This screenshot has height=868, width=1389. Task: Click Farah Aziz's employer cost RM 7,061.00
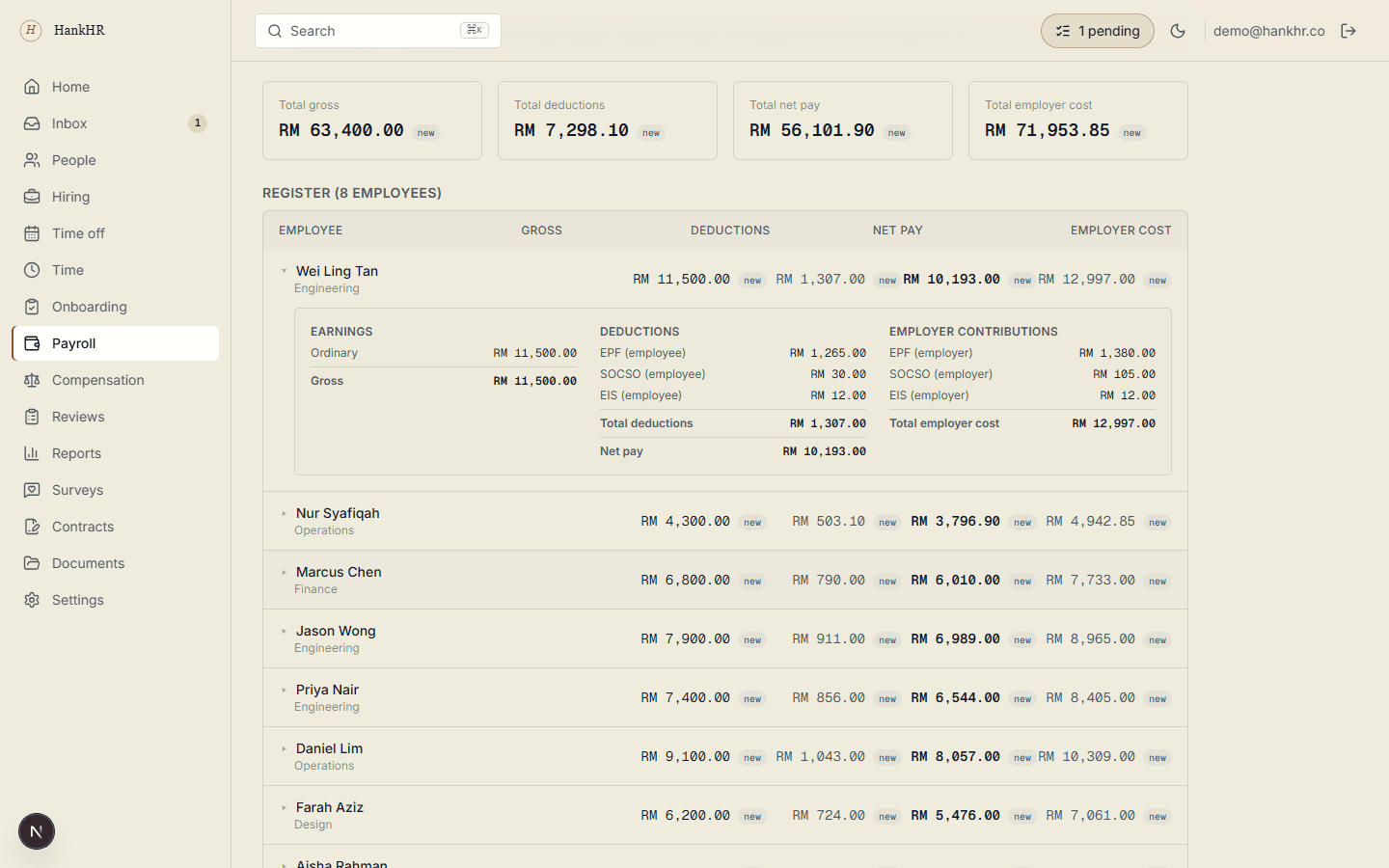coord(1091,815)
